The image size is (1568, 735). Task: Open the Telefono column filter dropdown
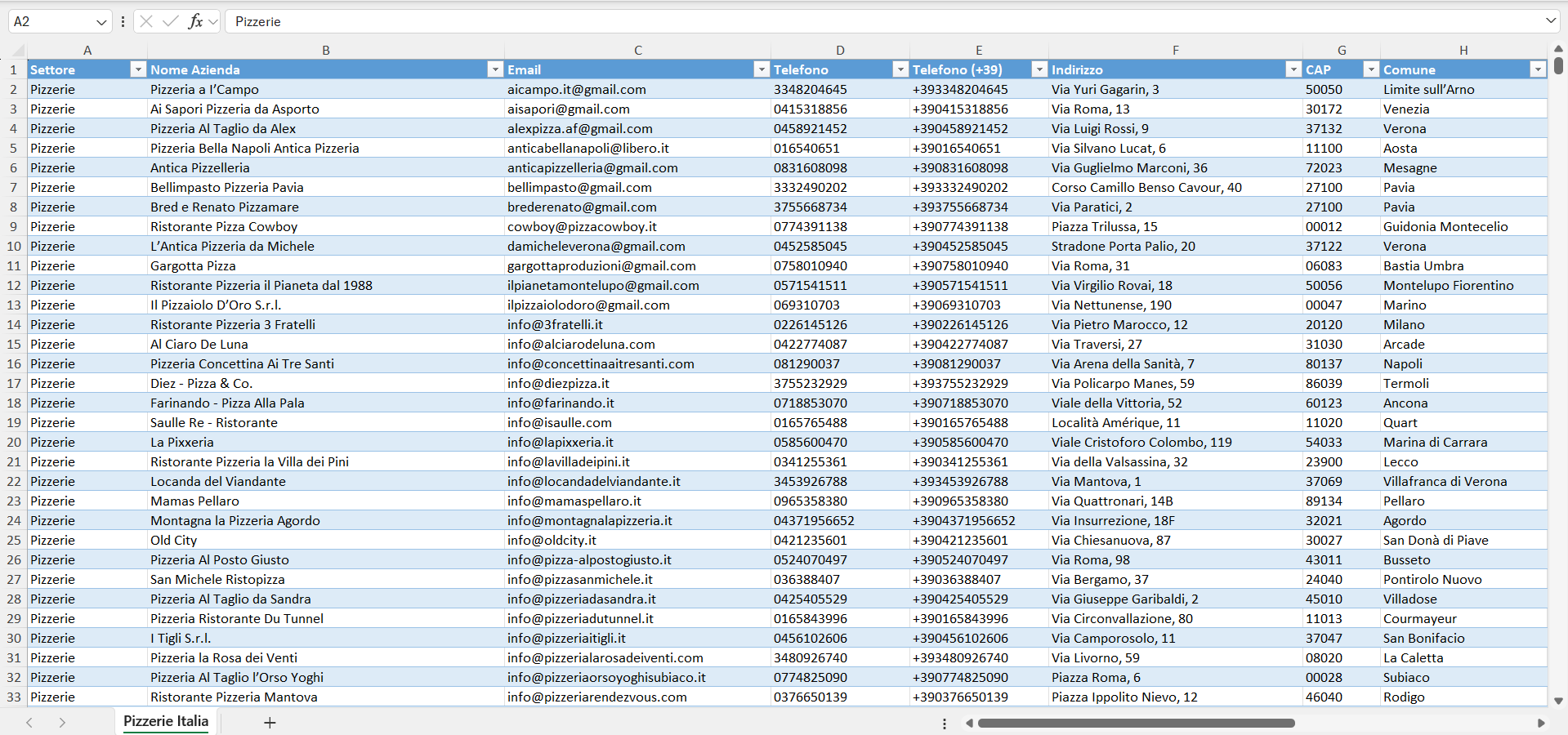click(900, 69)
